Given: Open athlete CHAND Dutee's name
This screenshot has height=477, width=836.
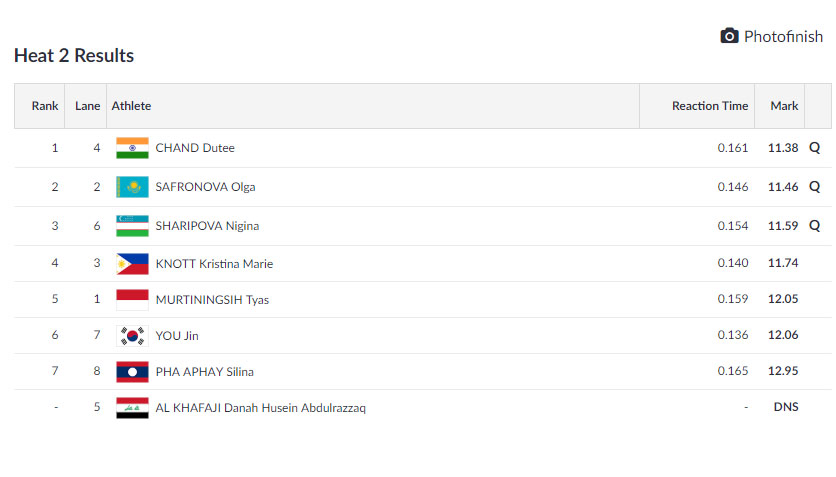Looking at the screenshot, I should click(x=195, y=148).
